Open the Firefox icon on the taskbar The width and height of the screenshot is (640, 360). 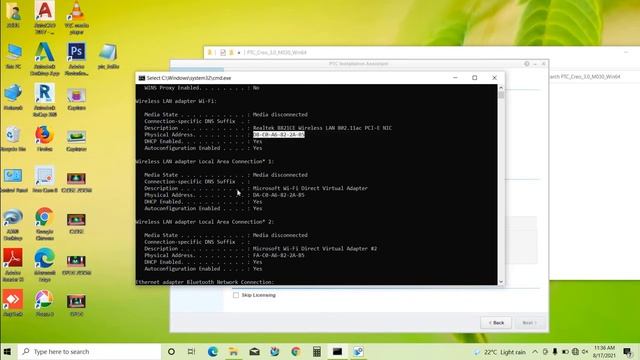275,351
